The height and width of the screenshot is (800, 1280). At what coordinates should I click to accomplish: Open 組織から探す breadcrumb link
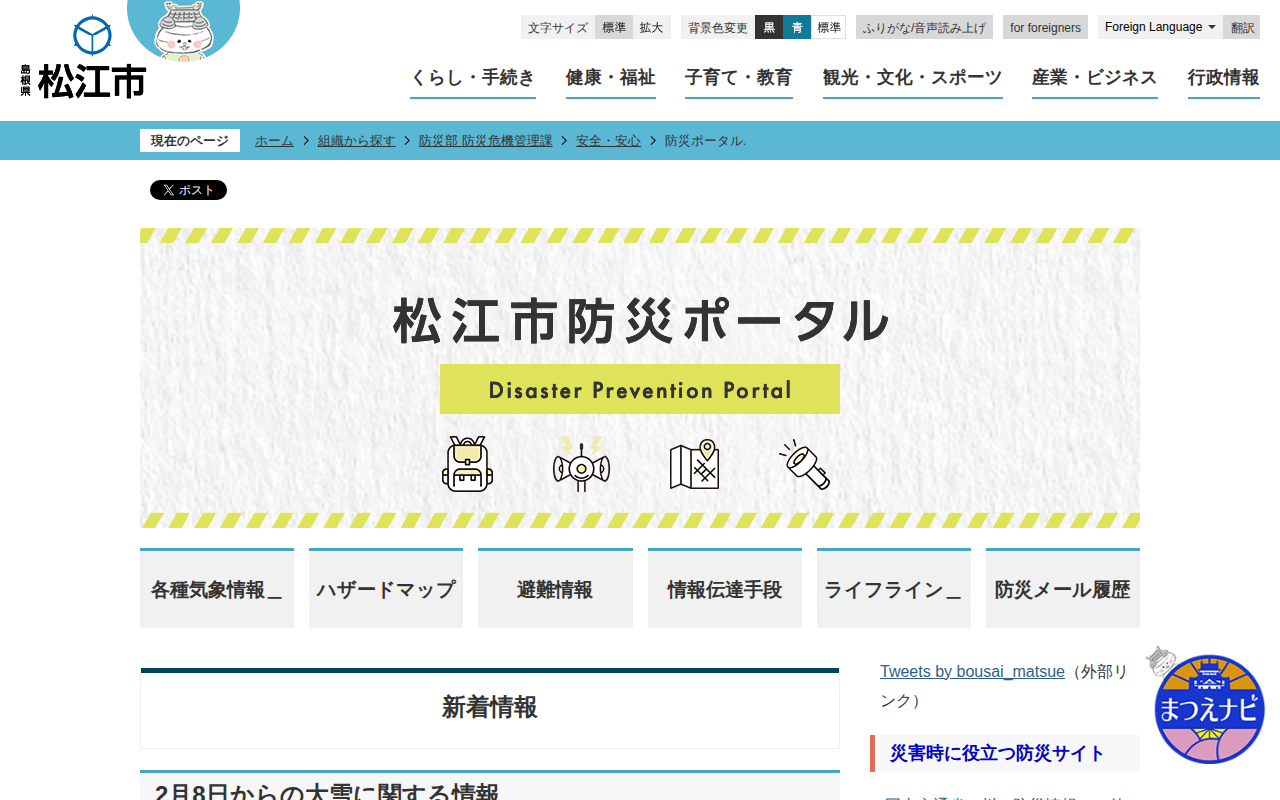coord(357,141)
